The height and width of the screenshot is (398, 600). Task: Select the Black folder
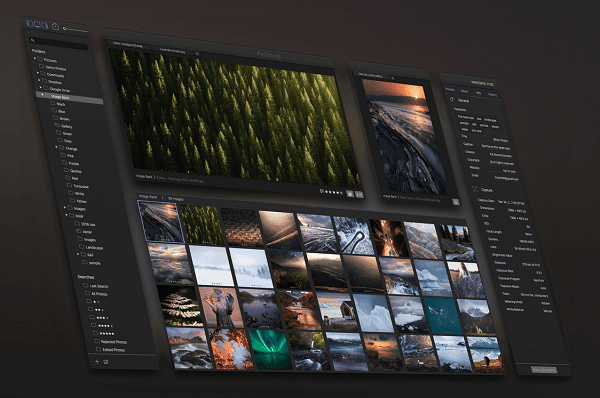(58, 103)
